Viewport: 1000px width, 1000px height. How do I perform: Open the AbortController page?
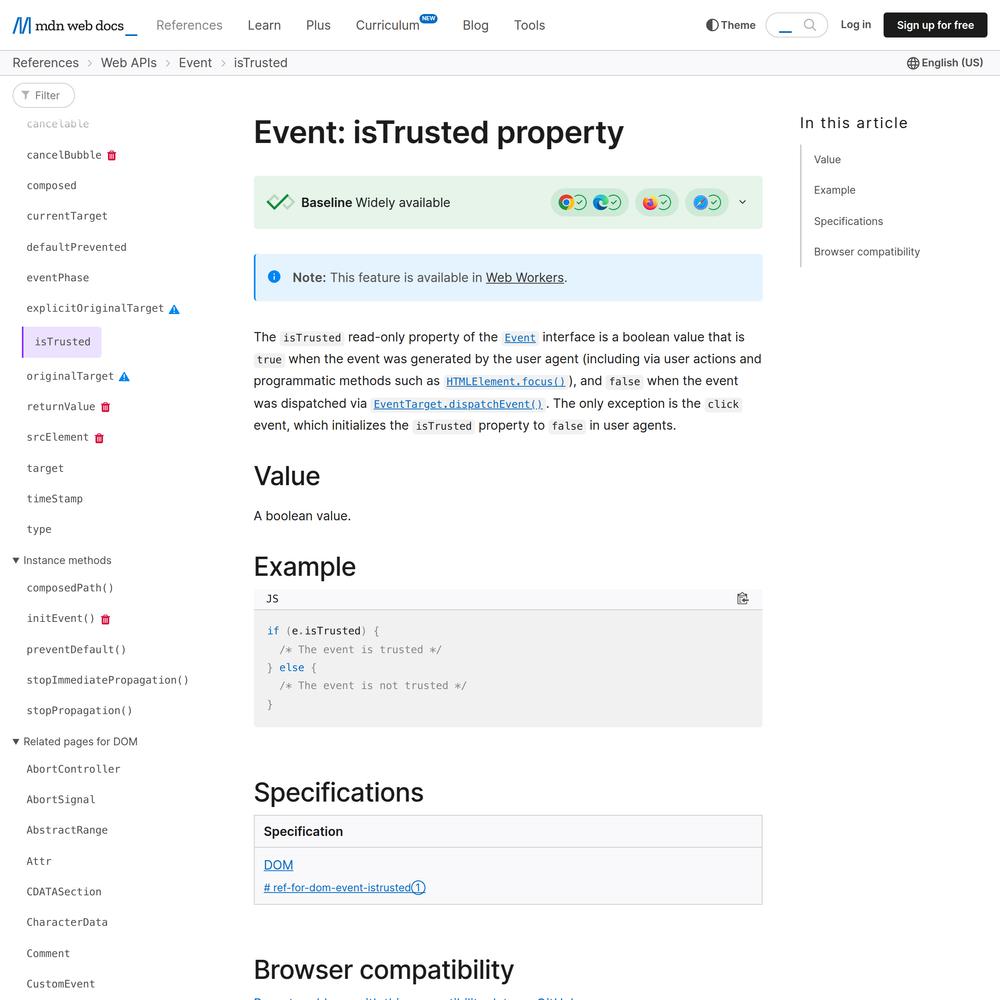(73, 770)
